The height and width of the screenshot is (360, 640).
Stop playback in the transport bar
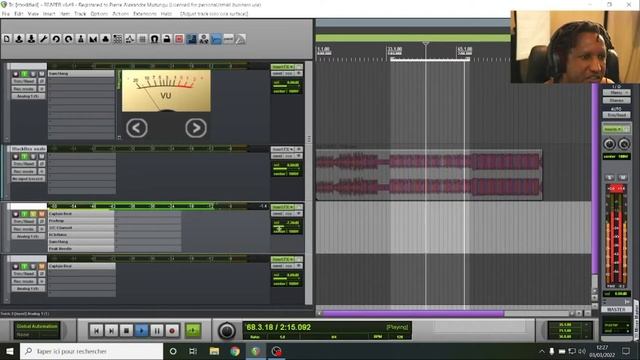(127, 331)
